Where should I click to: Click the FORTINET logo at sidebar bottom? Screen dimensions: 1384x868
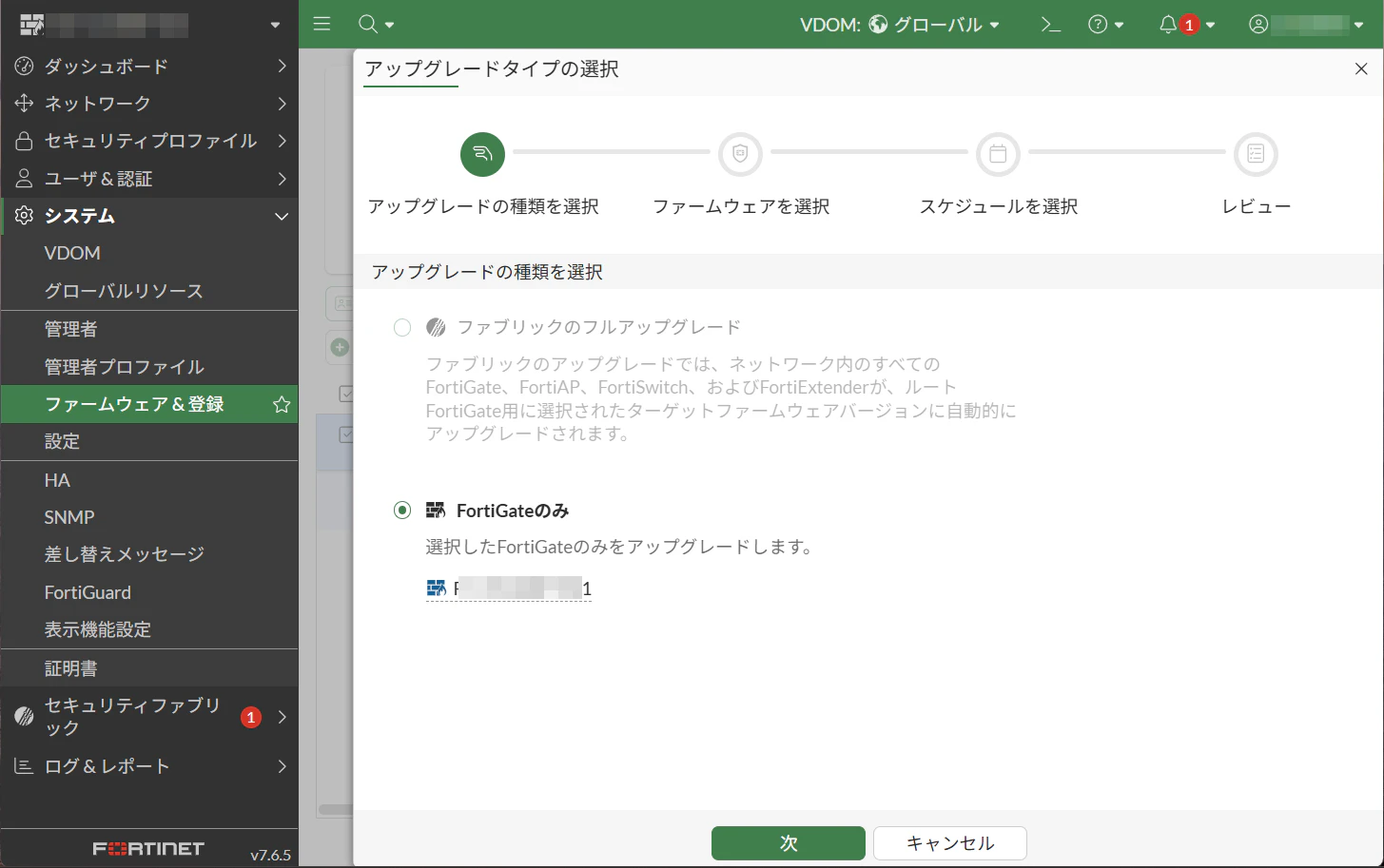click(x=149, y=848)
